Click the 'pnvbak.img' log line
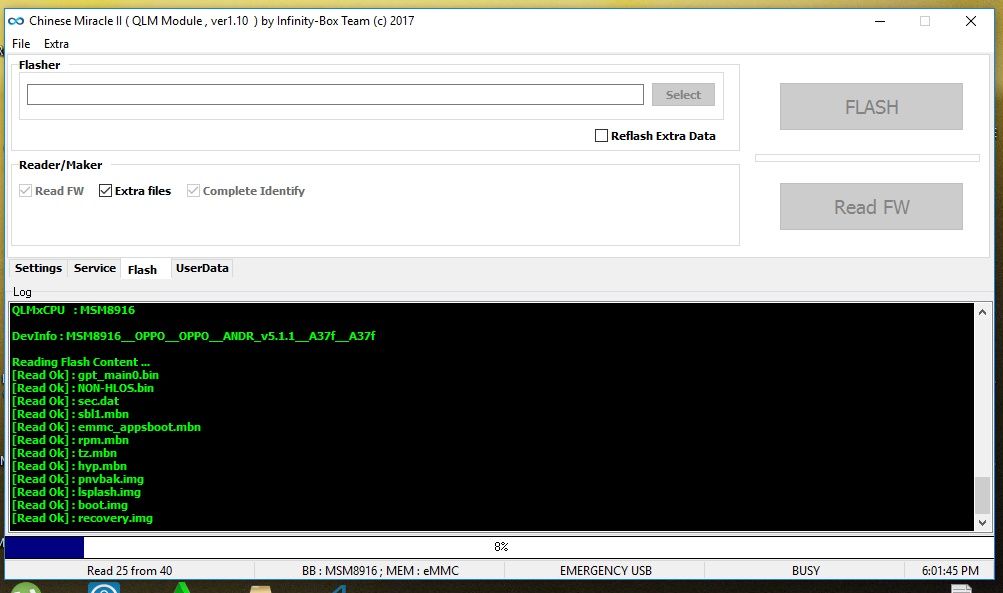1003x593 pixels. (x=78, y=479)
